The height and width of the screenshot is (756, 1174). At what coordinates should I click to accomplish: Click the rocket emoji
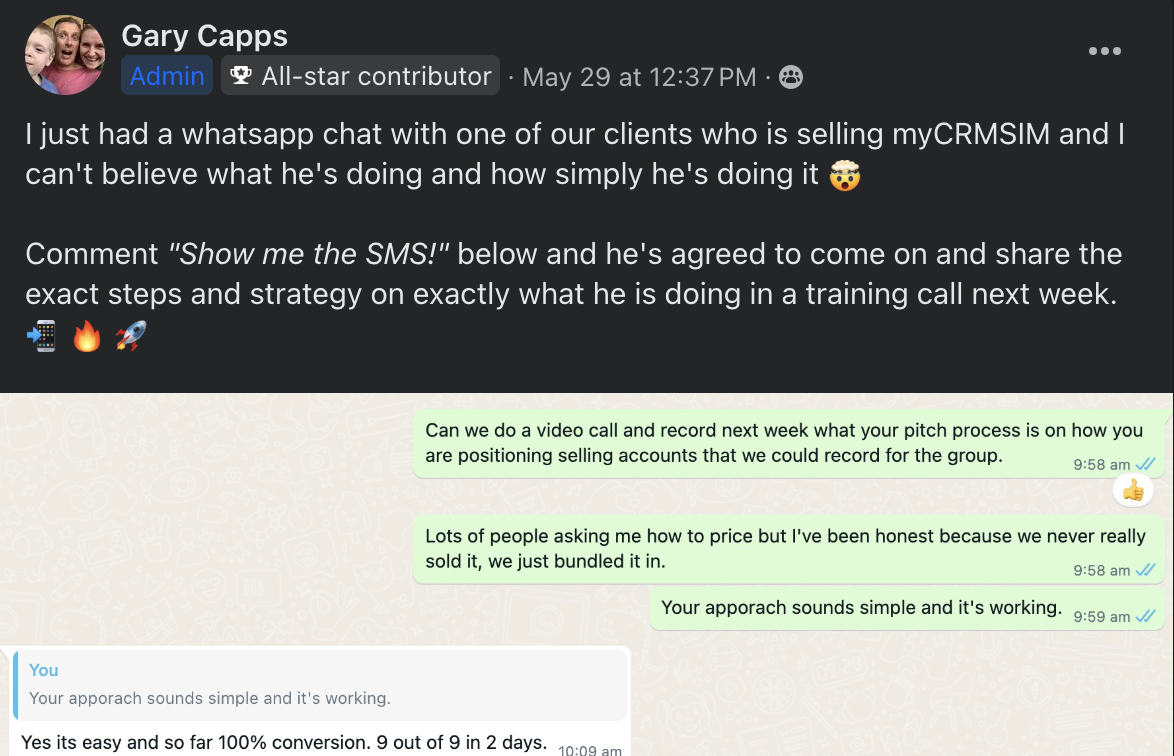click(130, 336)
